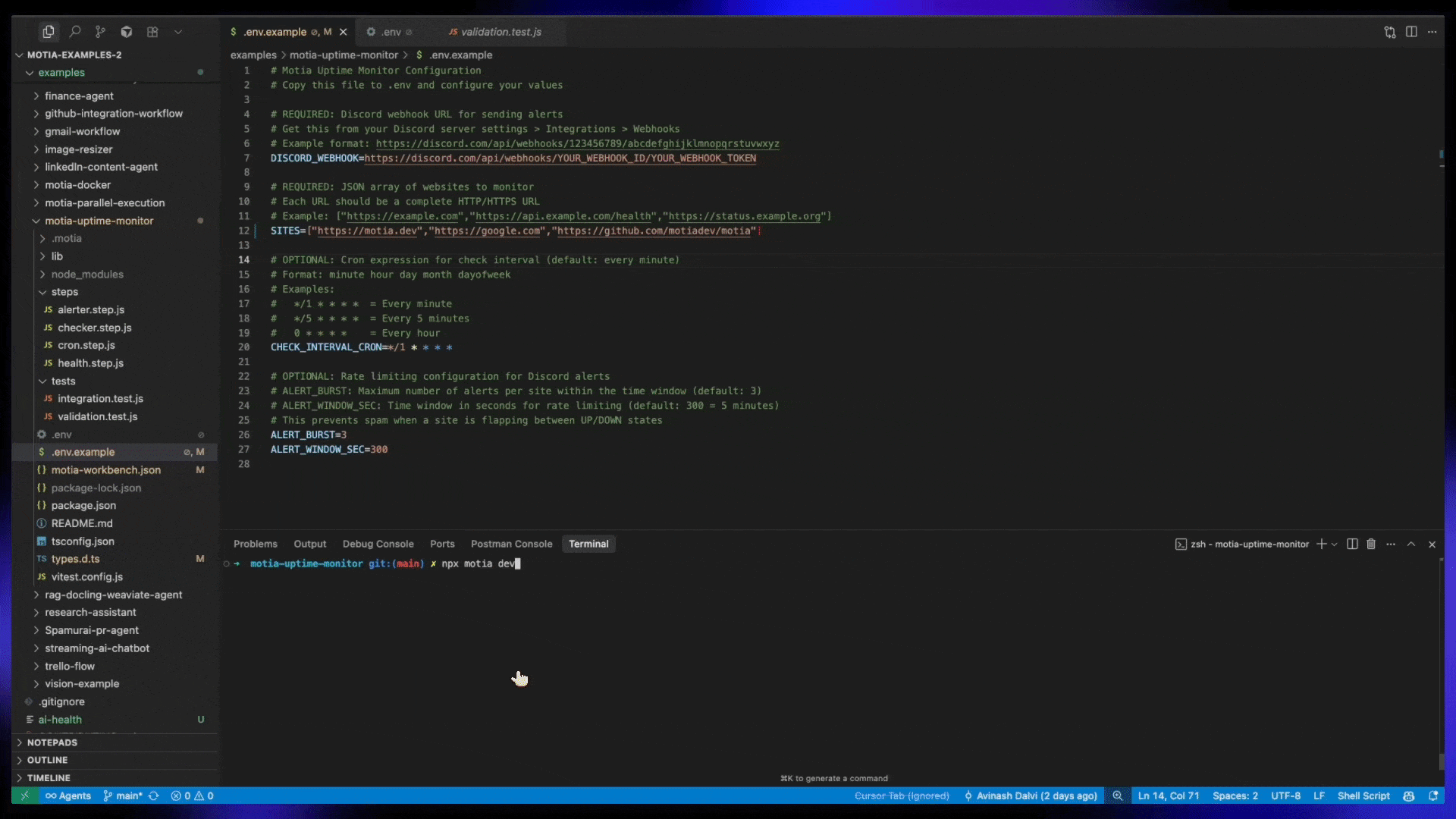Open the Search icon in activity bar
The image size is (1456, 819).
[x=74, y=32]
